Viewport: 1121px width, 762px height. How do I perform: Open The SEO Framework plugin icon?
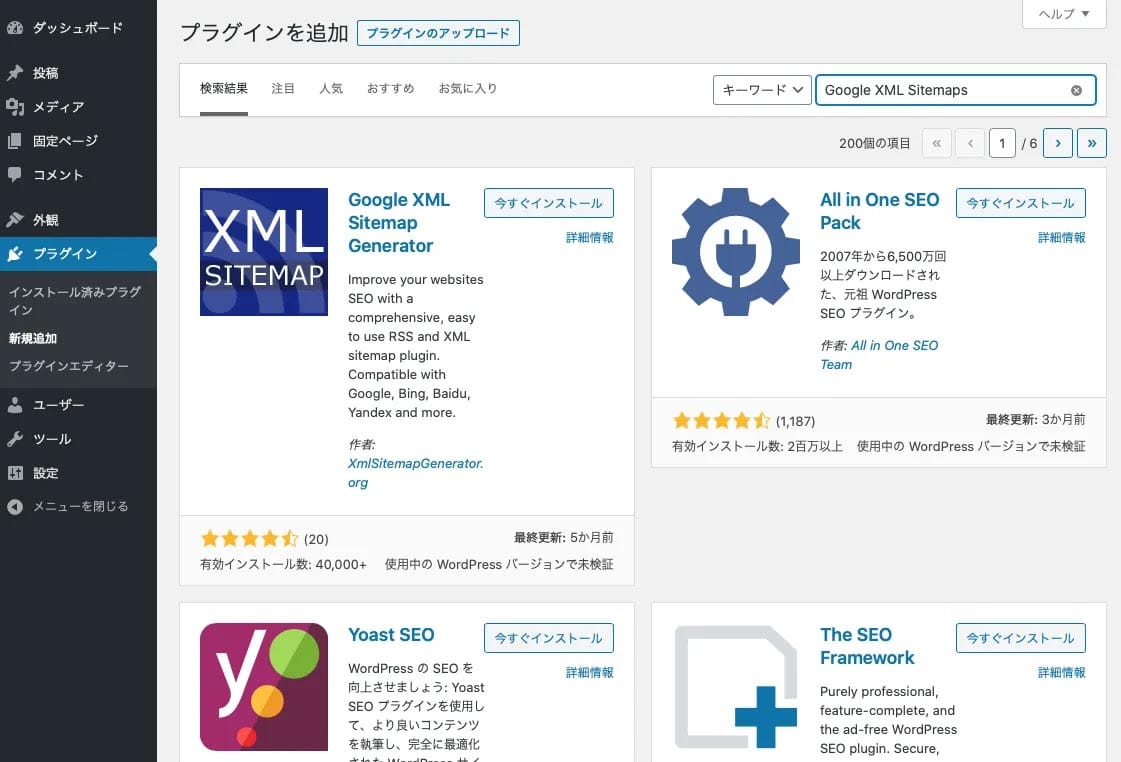click(x=736, y=687)
